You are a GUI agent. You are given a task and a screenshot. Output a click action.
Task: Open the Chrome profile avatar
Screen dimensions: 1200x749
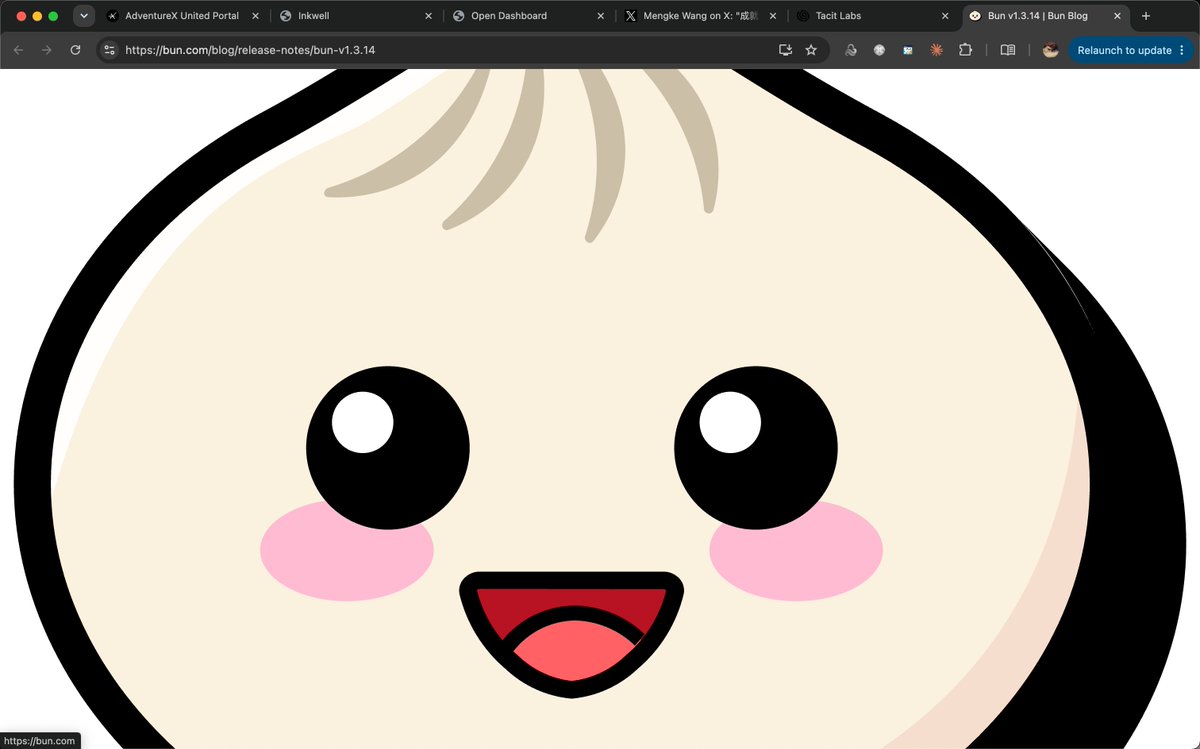coord(1050,50)
